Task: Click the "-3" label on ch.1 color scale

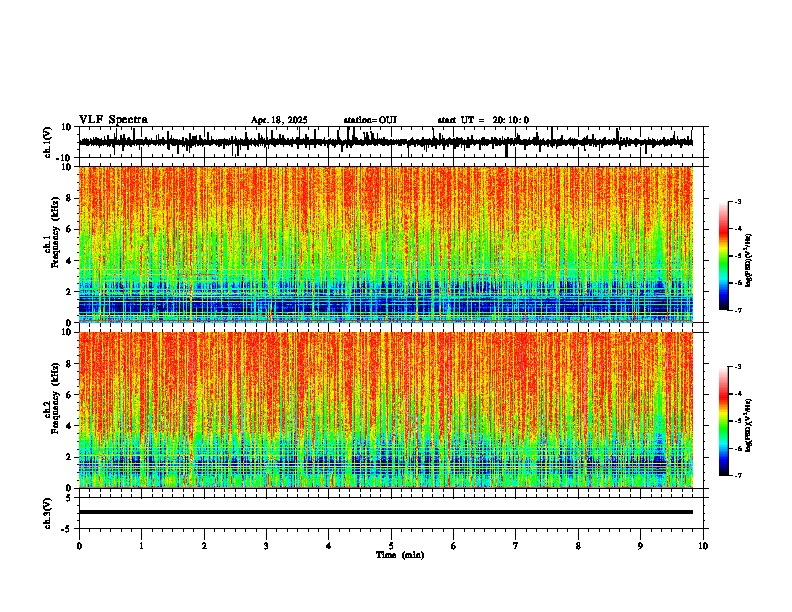Action: (738, 201)
